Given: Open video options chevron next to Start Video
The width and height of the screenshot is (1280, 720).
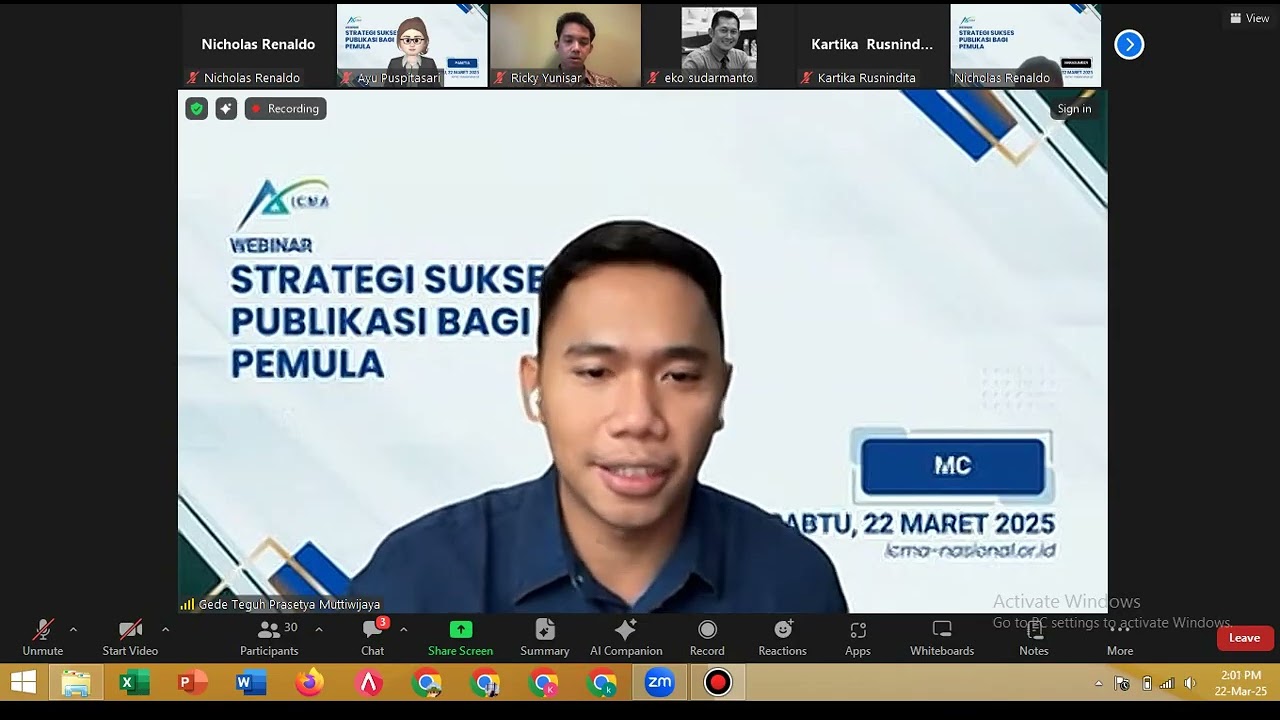Looking at the screenshot, I should [165, 630].
